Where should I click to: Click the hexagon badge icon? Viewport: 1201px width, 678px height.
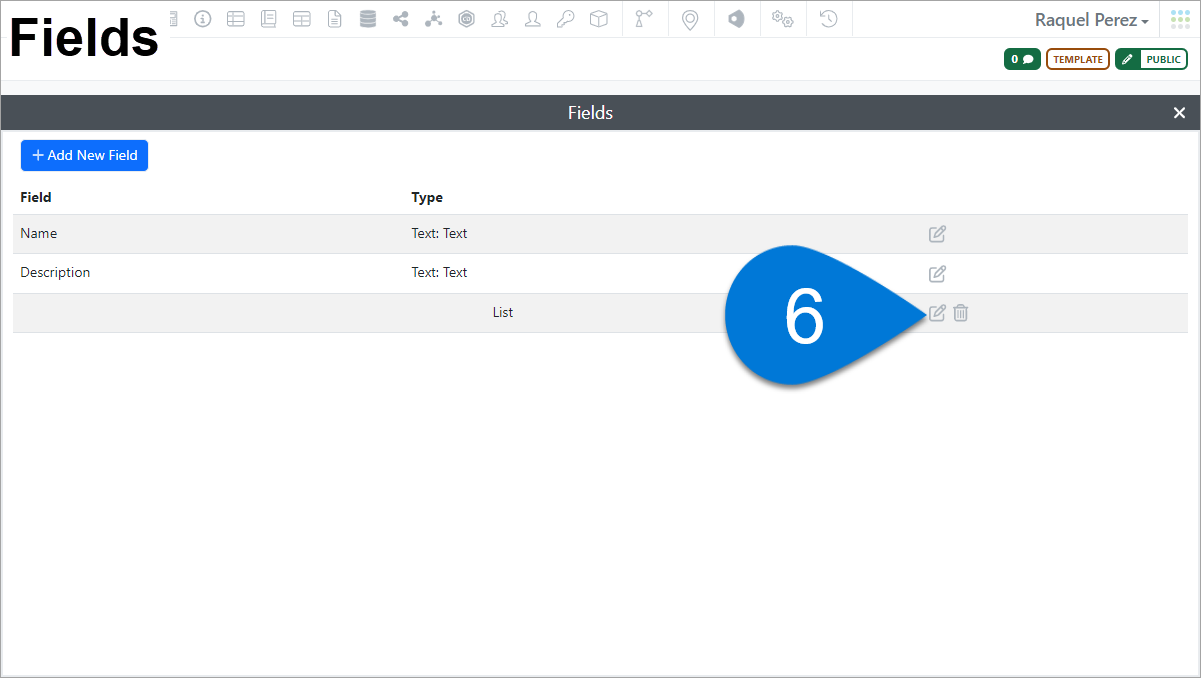coord(466,19)
